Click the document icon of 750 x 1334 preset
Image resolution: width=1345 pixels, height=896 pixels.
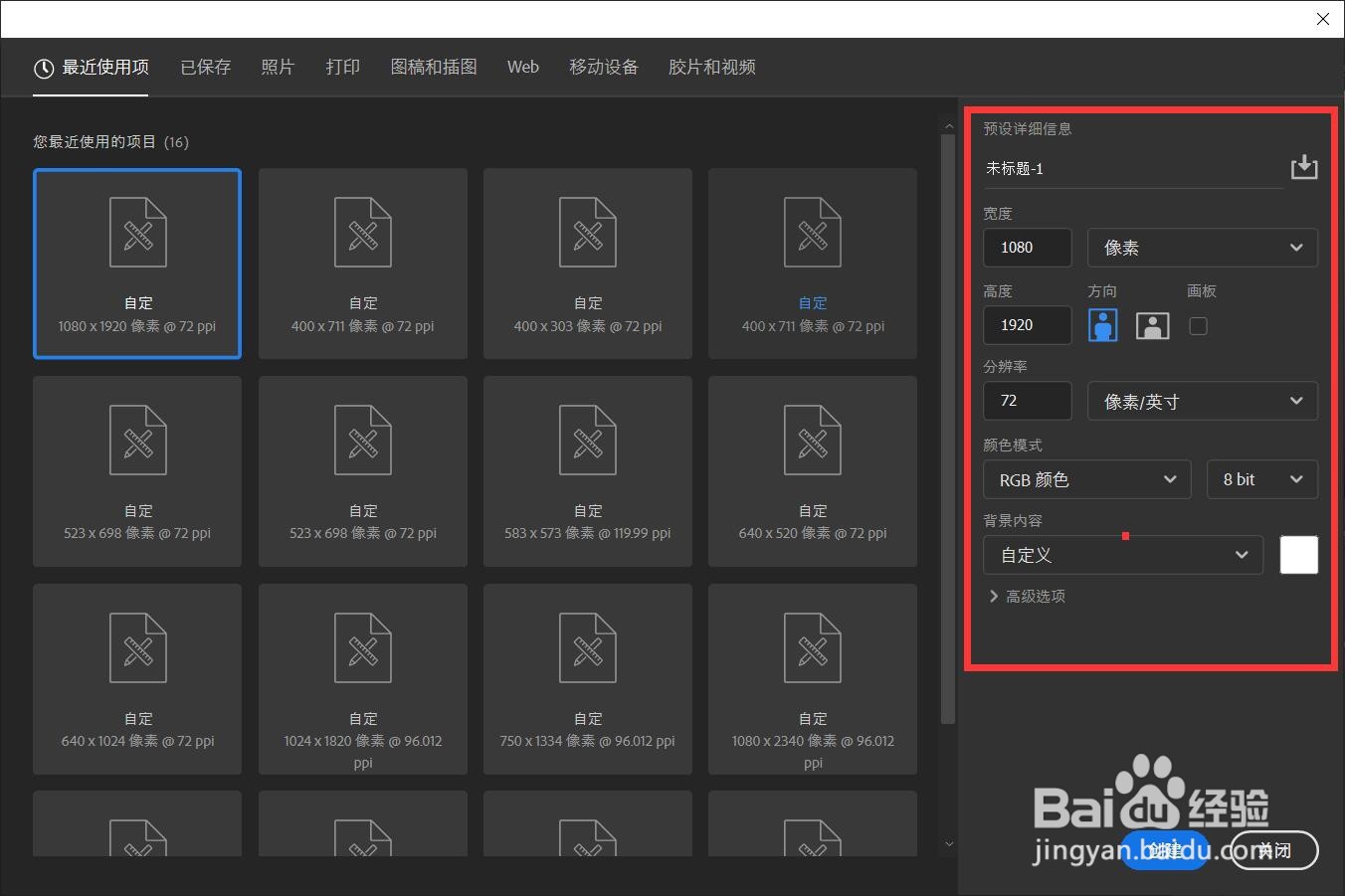pyautogui.click(x=588, y=648)
